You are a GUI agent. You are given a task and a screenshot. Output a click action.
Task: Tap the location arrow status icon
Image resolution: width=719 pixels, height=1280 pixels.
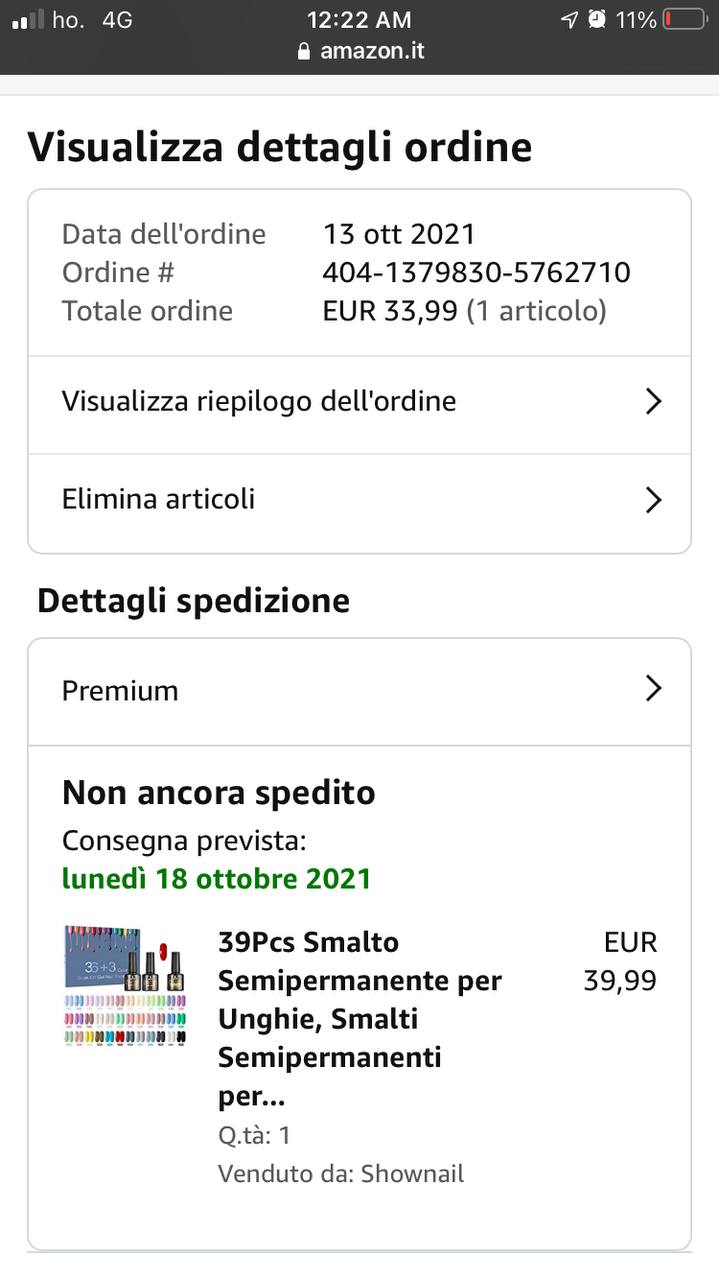(x=569, y=19)
